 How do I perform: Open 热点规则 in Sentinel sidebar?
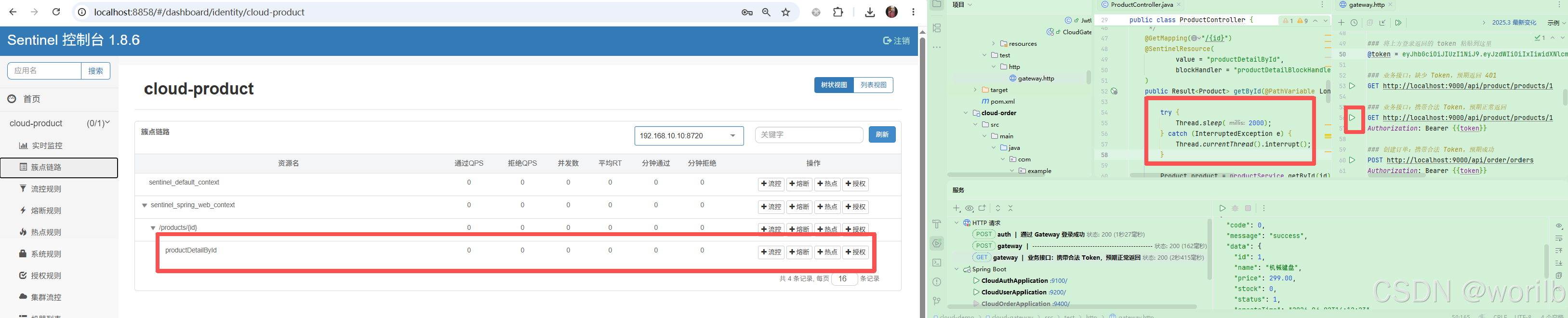[46, 233]
